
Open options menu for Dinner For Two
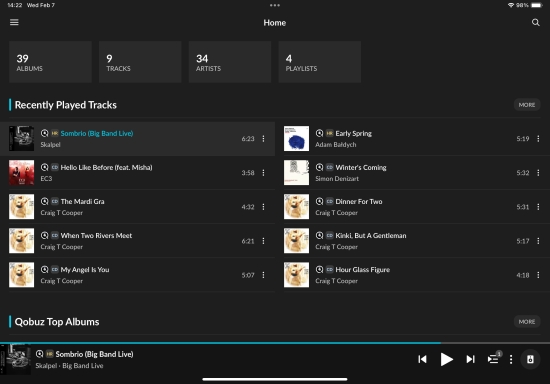pyautogui.click(x=538, y=207)
